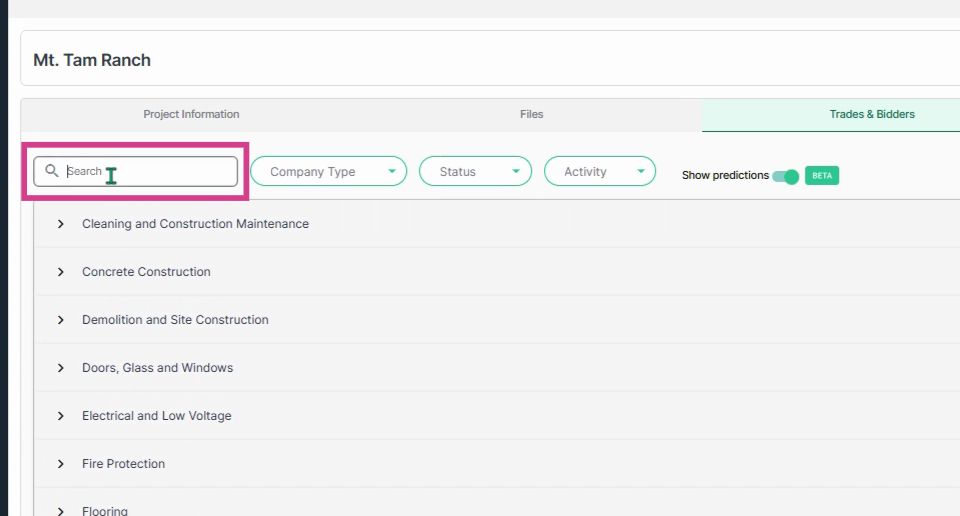Select the Flooring row label
Viewport: 960px width, 516px height.
pos(105,510)
